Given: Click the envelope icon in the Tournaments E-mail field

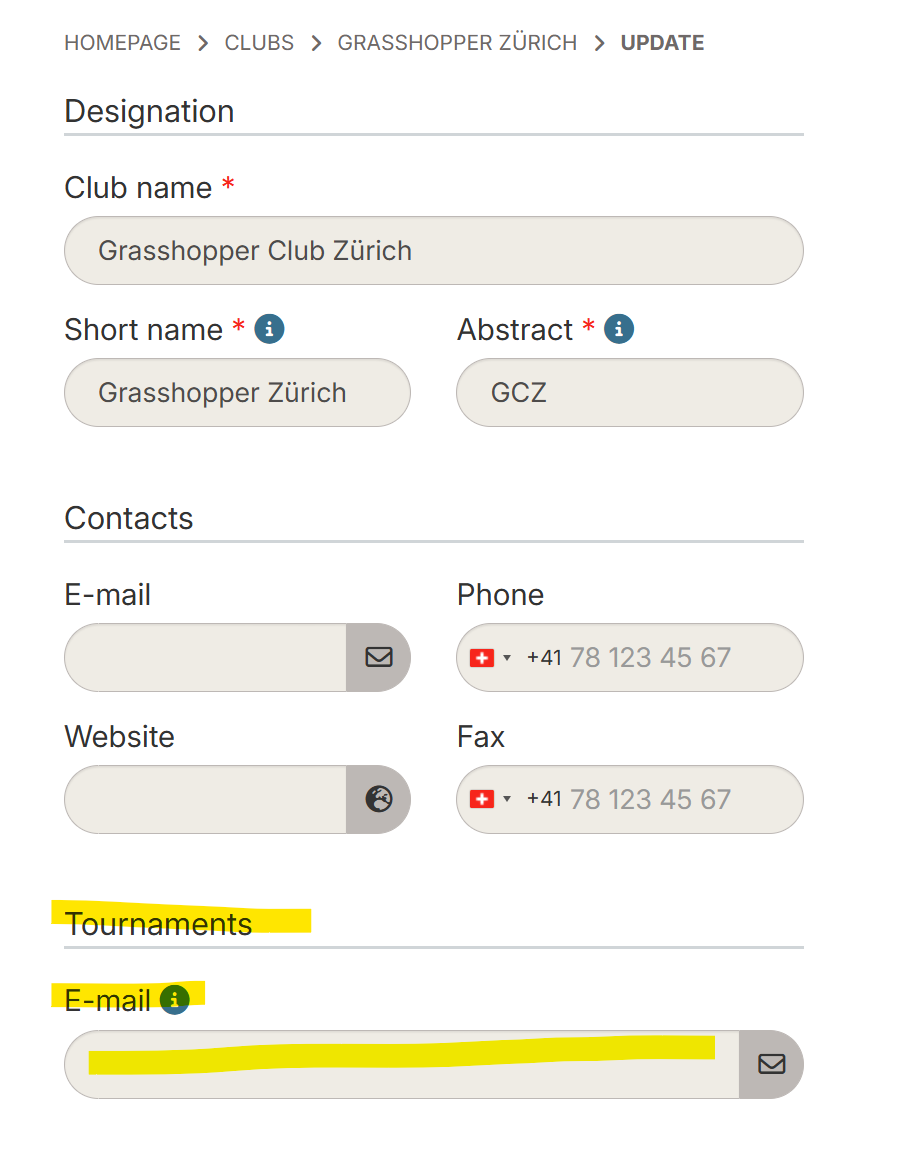Looking at the screenshot, I should pos(771,1064).
